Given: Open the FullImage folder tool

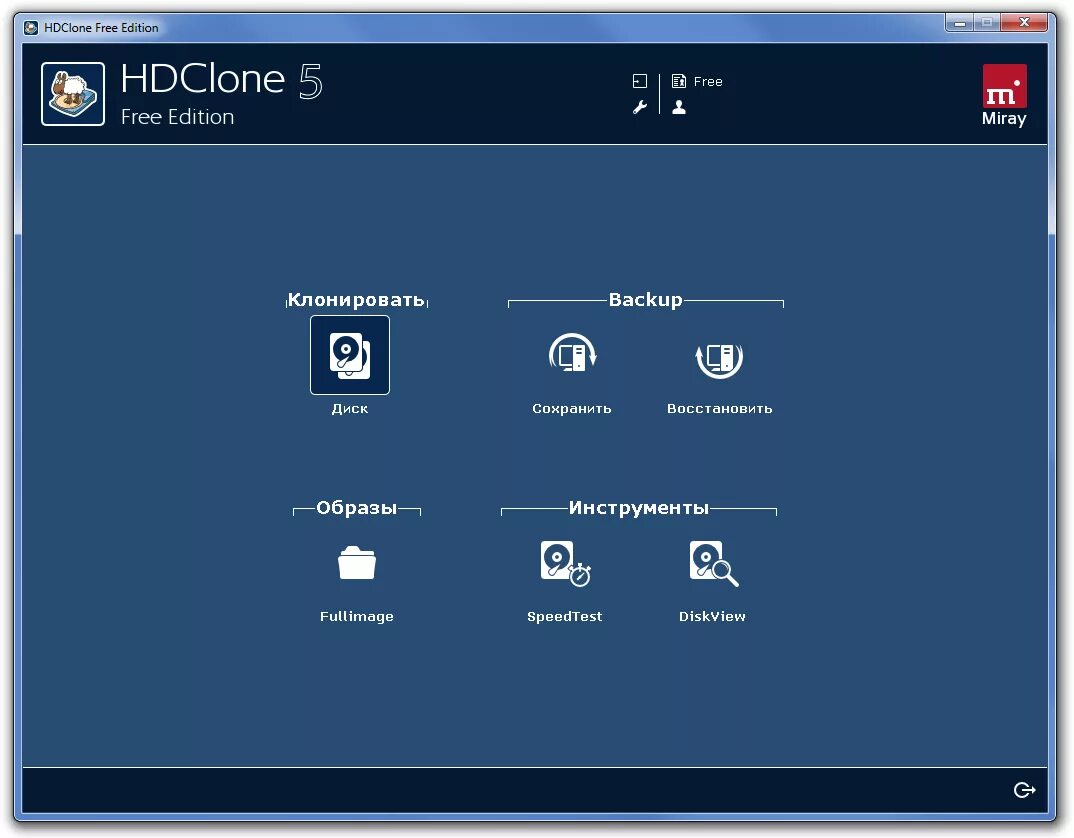Looking at the screenshot, I should pyautogui.click(x=357, y=563).
